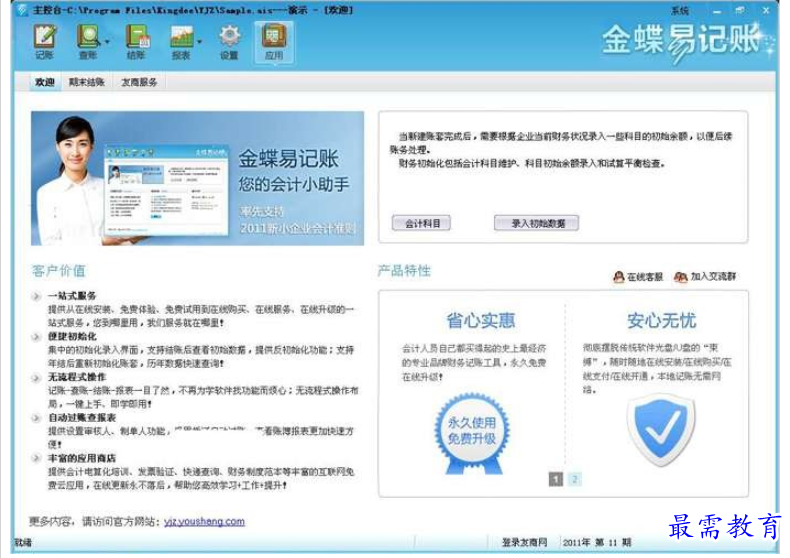790x558 pixels.
Task: Click the bullet icon beside 便捷初始化
Action: 36,337
